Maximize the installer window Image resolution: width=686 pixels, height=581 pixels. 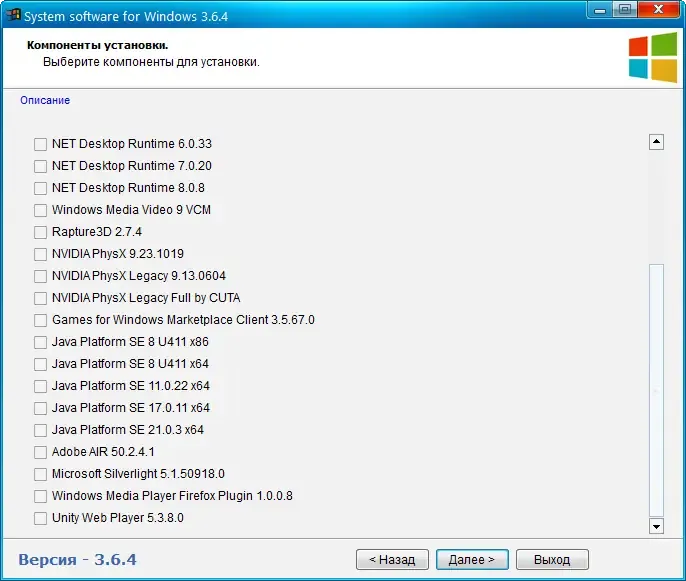click(x=625, y=10)
